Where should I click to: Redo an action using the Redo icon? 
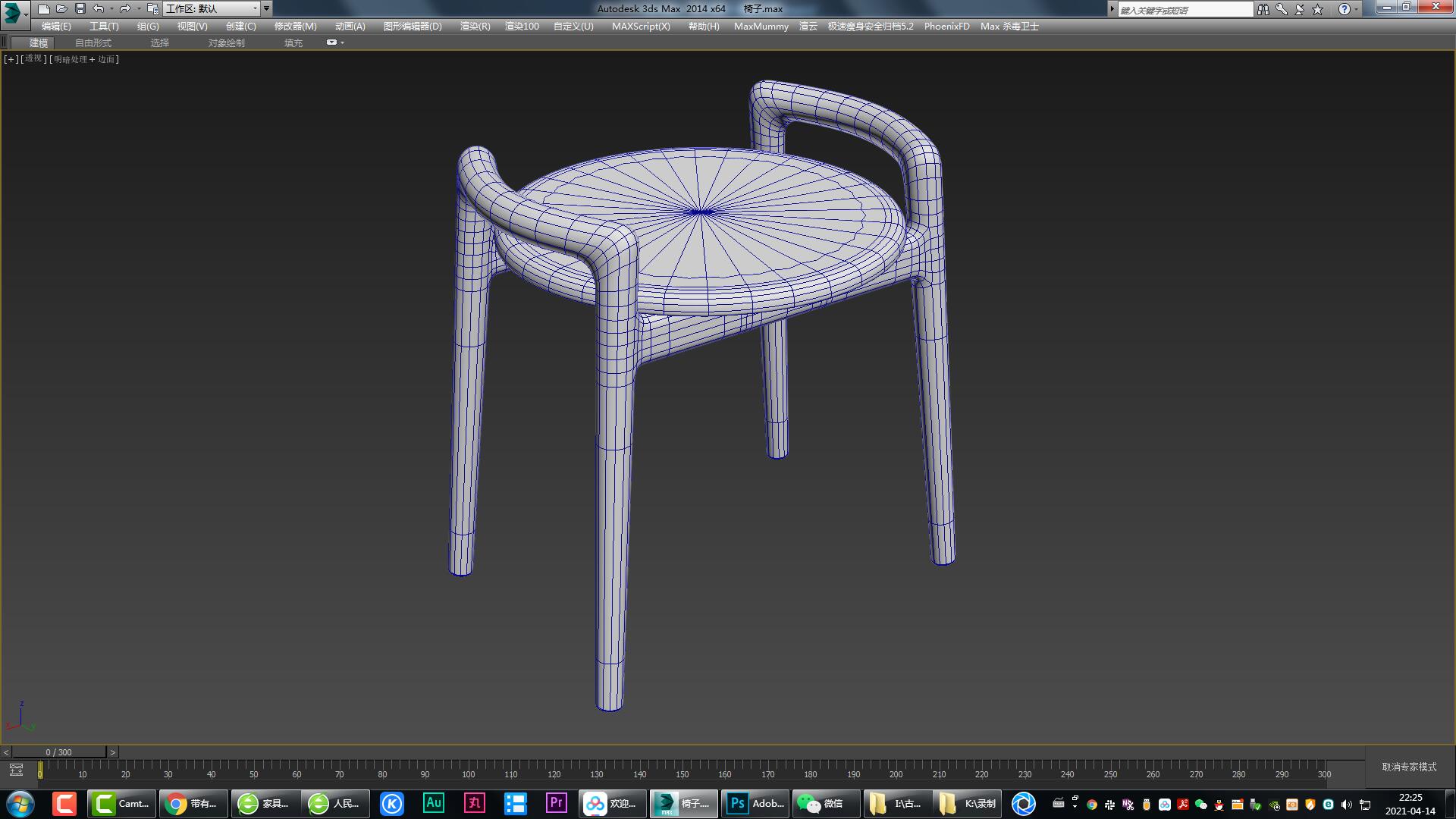[x=125, y=8]
